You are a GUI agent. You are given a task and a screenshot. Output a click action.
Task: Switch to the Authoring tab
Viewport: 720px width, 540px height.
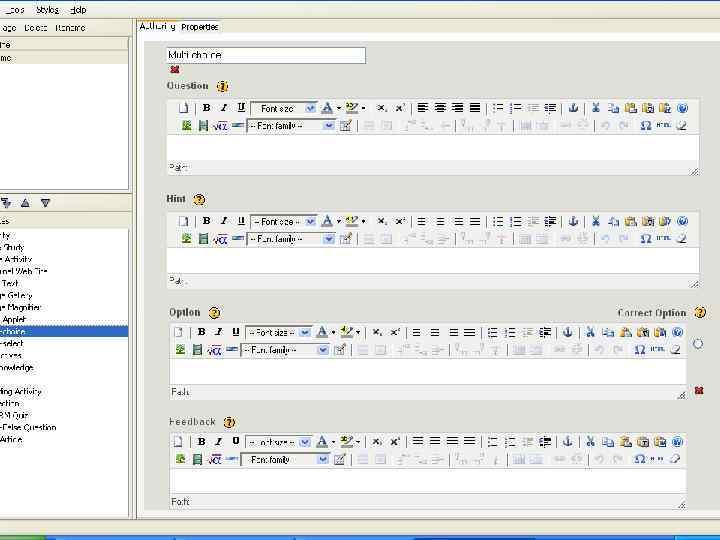157,27
